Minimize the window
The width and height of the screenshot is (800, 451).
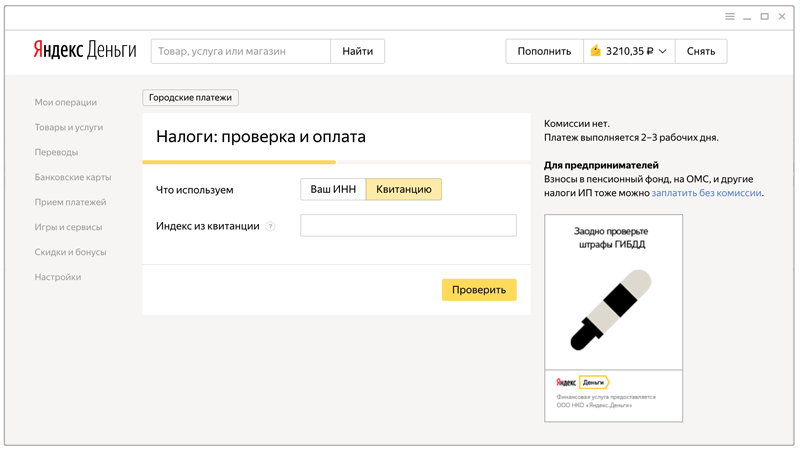point(747,17)
